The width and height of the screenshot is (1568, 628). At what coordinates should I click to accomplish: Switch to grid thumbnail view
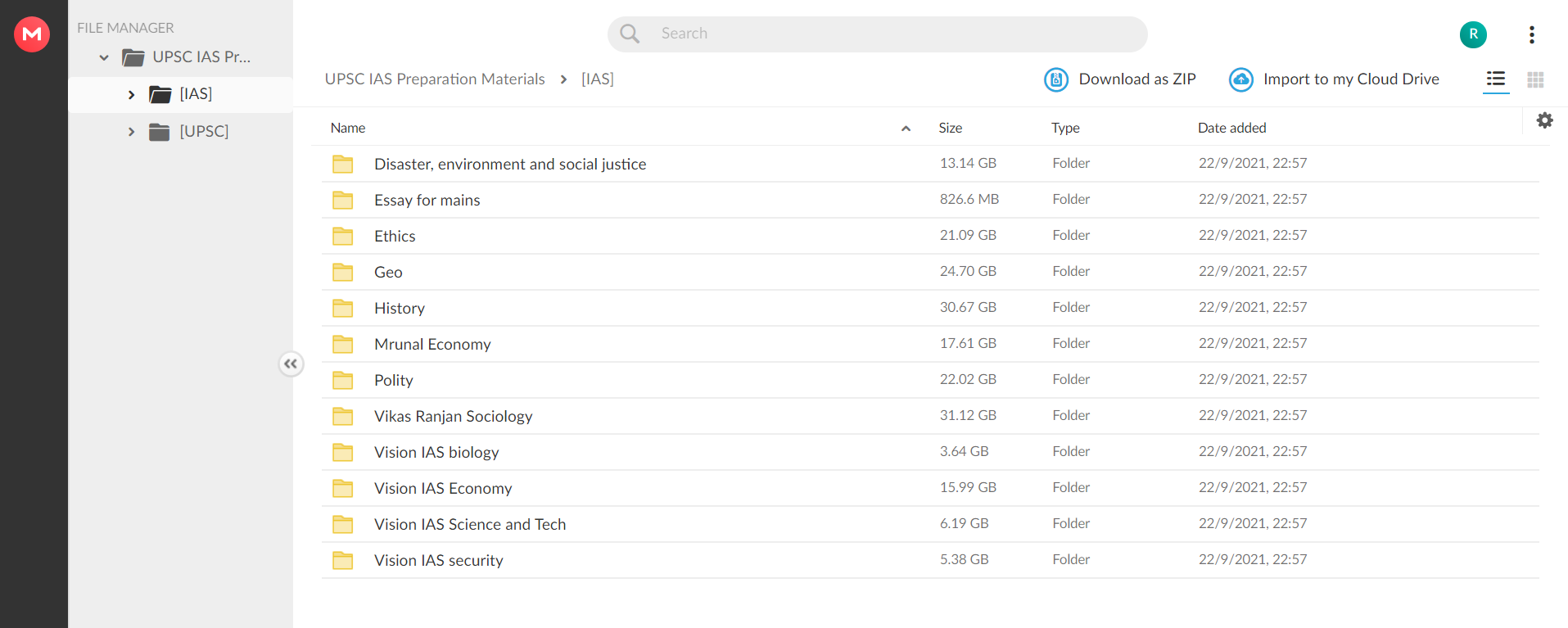[x=1535, y=79]
